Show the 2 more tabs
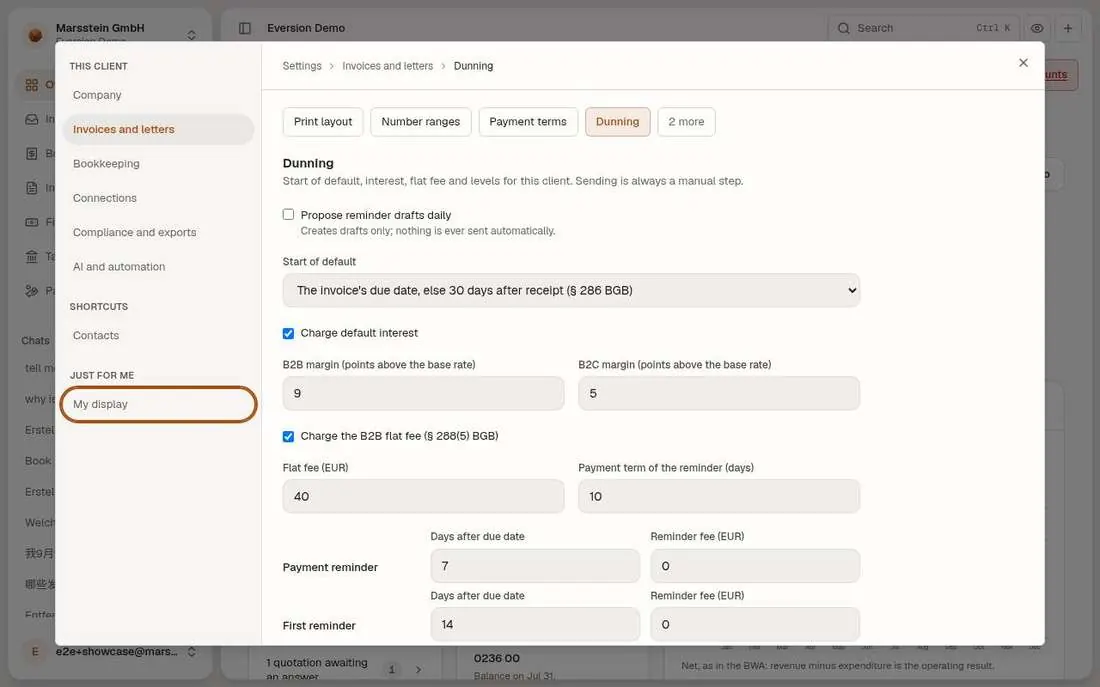1100x687 pixels. point(686,122)
